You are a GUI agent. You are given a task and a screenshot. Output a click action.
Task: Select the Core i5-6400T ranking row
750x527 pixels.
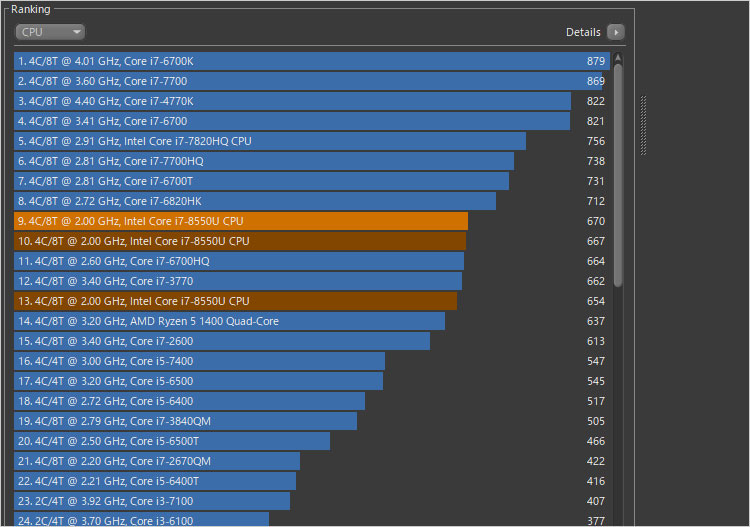point(312,481)
